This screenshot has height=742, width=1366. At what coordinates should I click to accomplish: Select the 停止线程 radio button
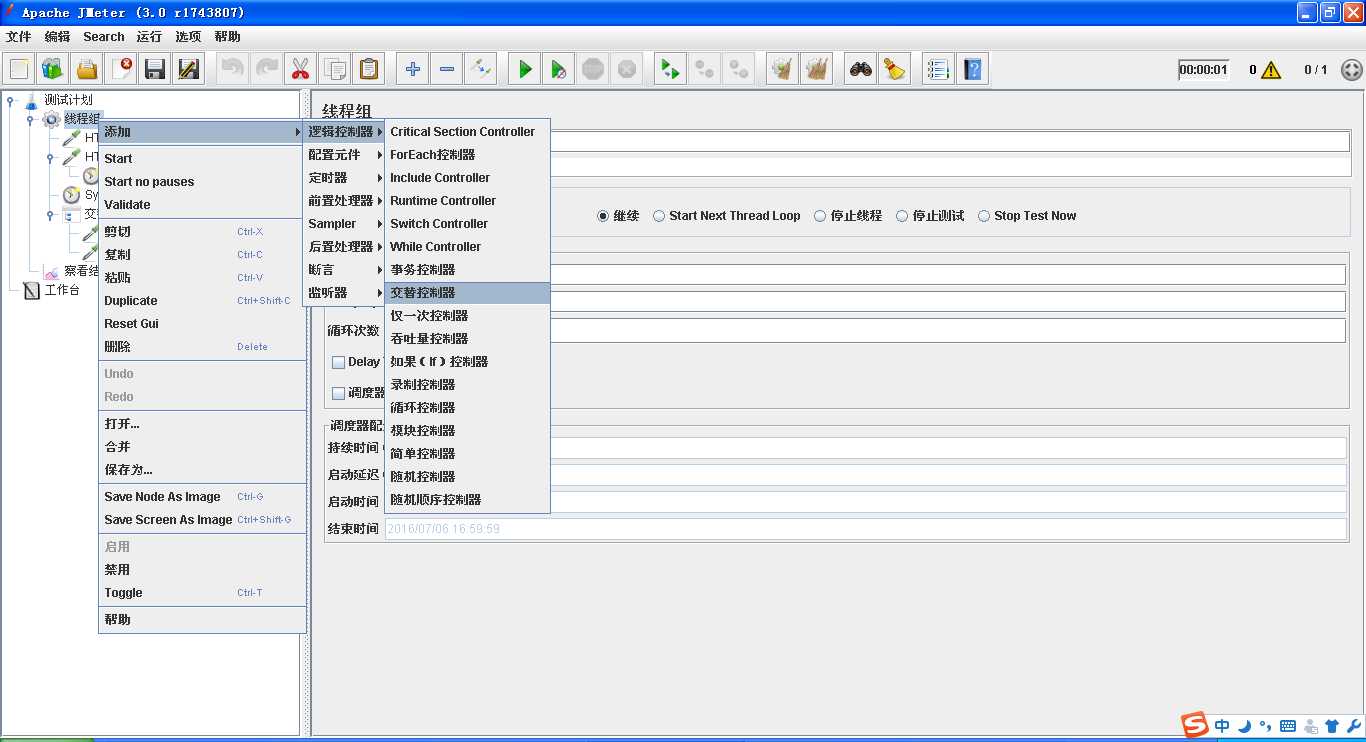tap(820, 216)
